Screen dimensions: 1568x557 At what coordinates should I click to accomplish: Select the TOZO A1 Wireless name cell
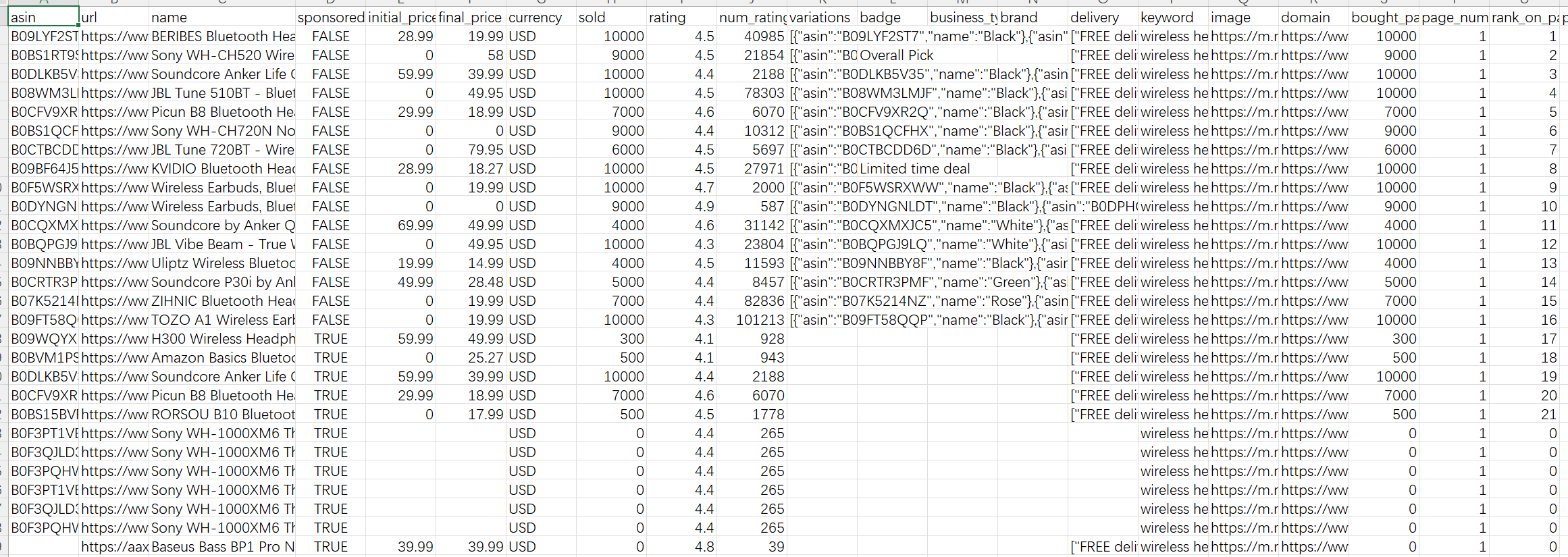click(x=222, y=319)
